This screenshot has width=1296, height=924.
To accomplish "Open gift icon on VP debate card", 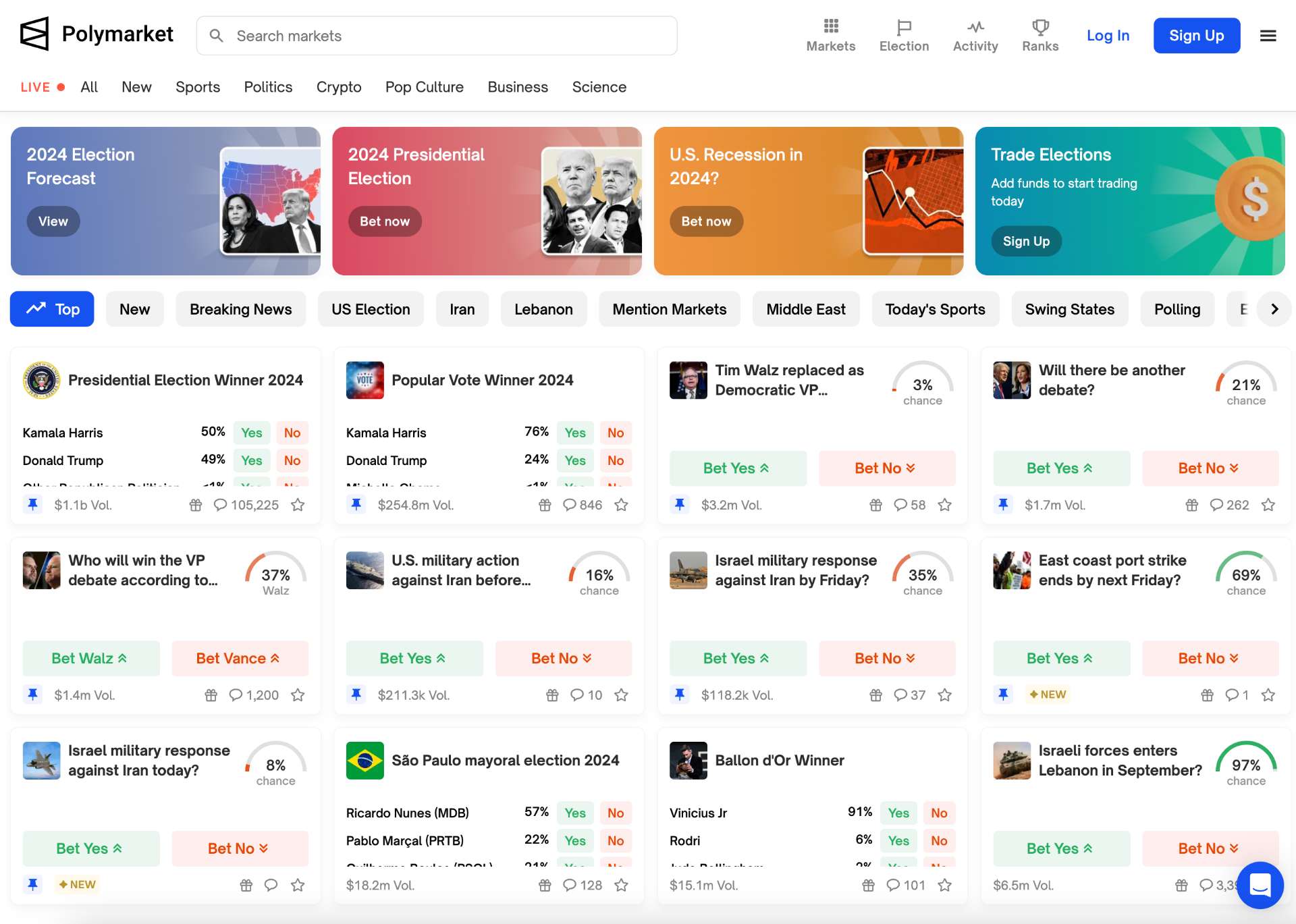I will [211, 695].
